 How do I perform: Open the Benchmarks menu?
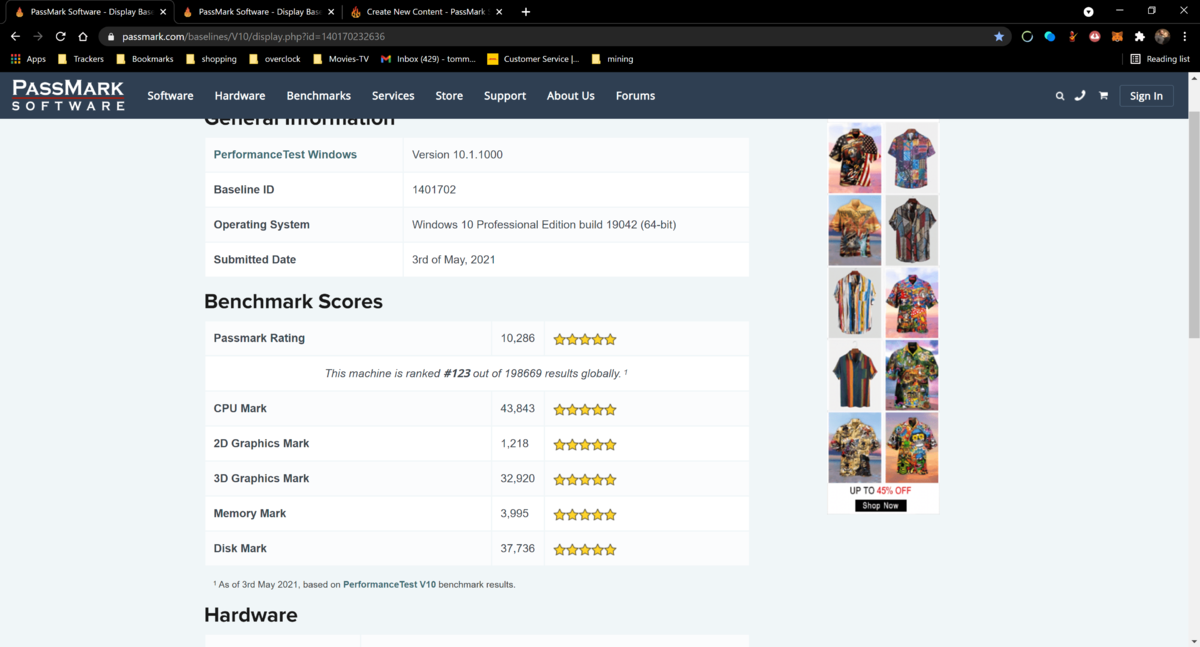(318, 96)
